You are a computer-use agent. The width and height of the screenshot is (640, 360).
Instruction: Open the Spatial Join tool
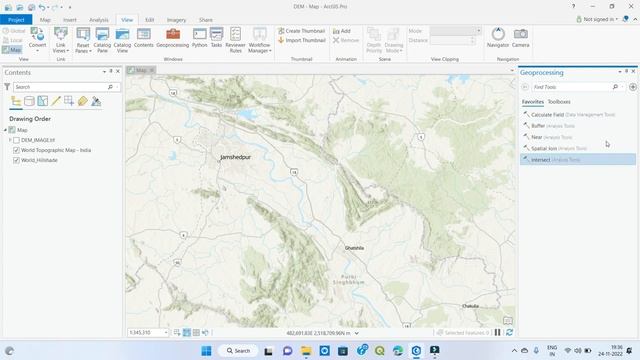coord(578,148)
